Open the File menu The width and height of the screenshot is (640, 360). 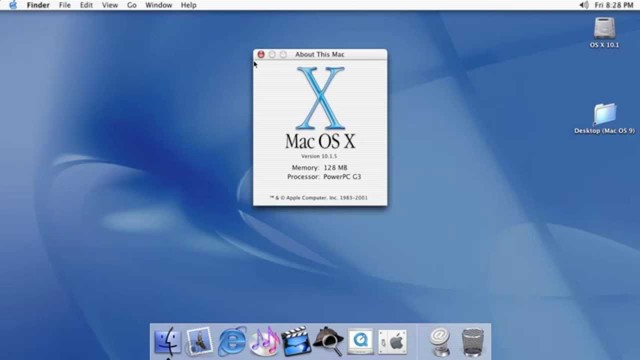pyautogui.click(x=64, y=5)
